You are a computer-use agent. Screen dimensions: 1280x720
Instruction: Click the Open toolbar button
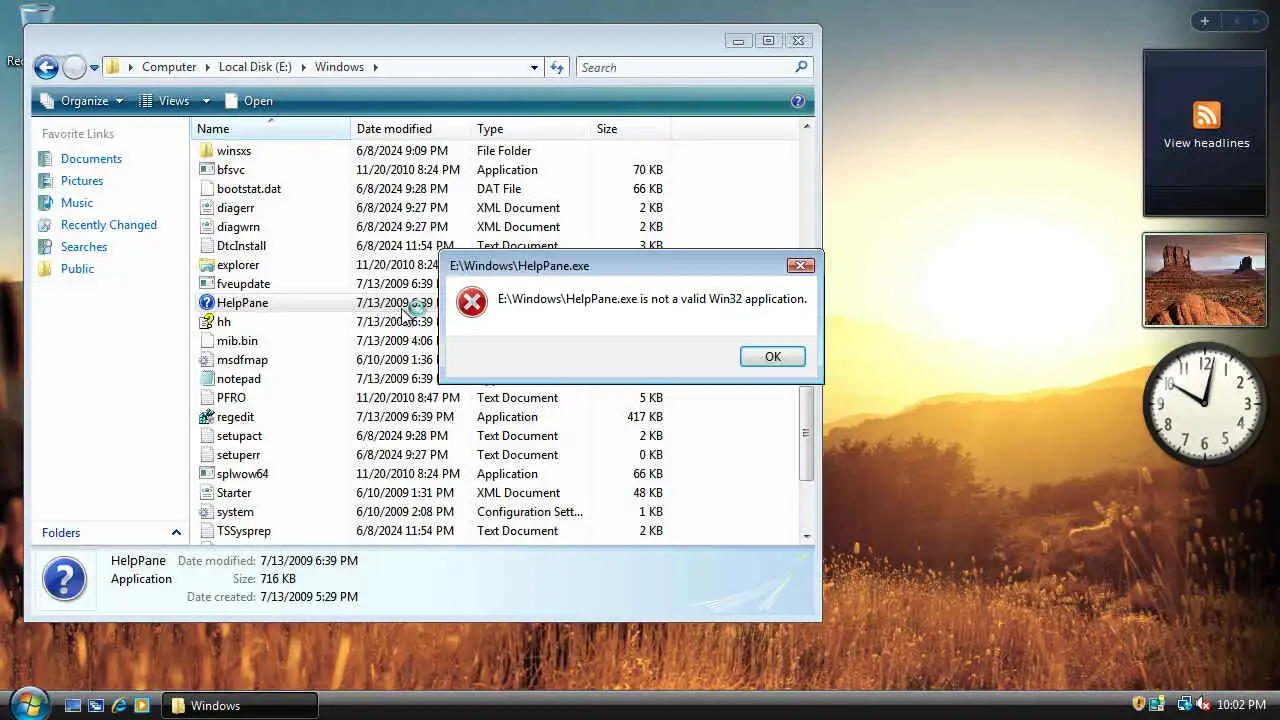tap(249, 101)
